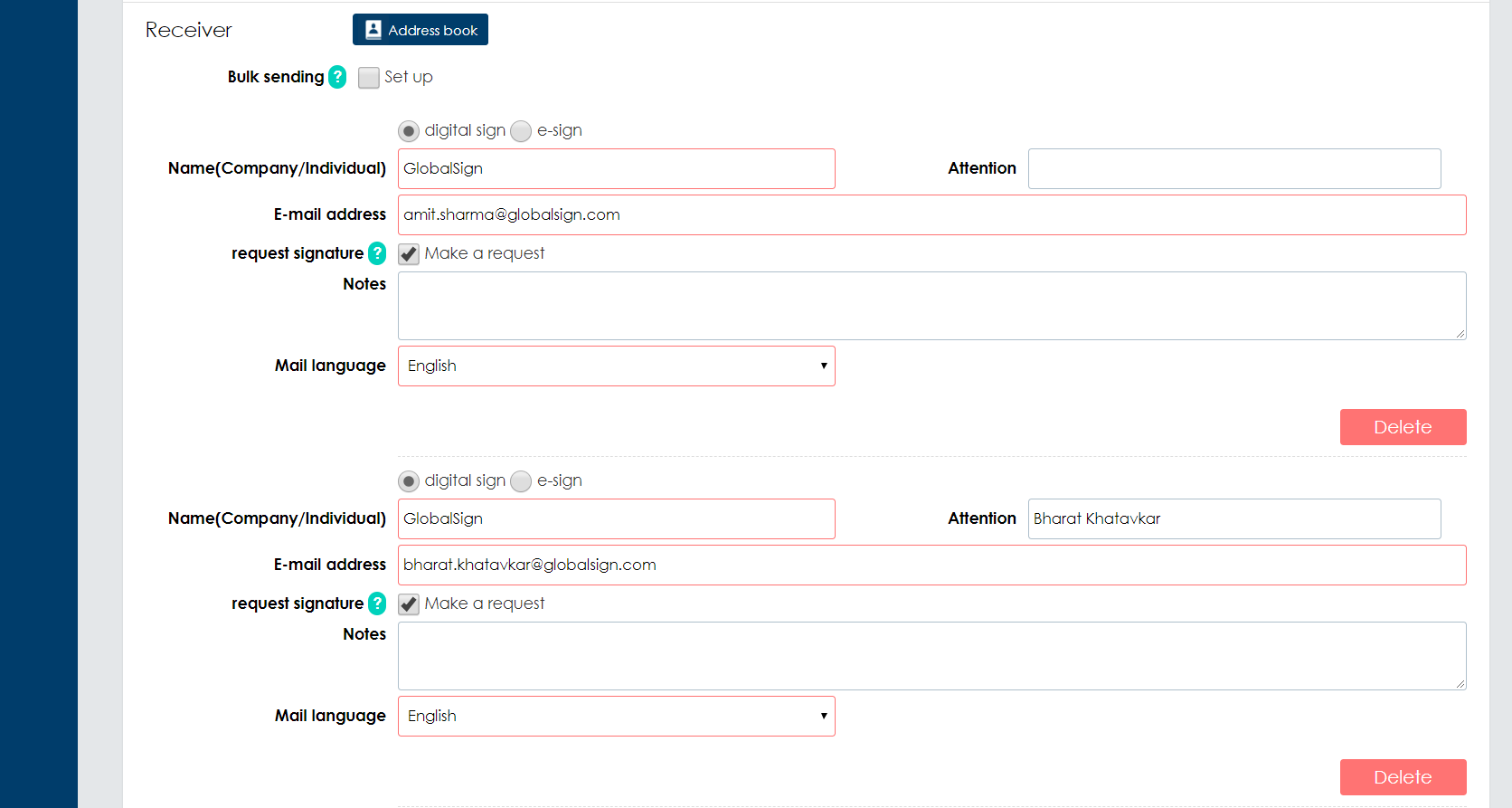The image size is (1512, 808).
Task: Select e-sign for second receiver
Action: 521,481
